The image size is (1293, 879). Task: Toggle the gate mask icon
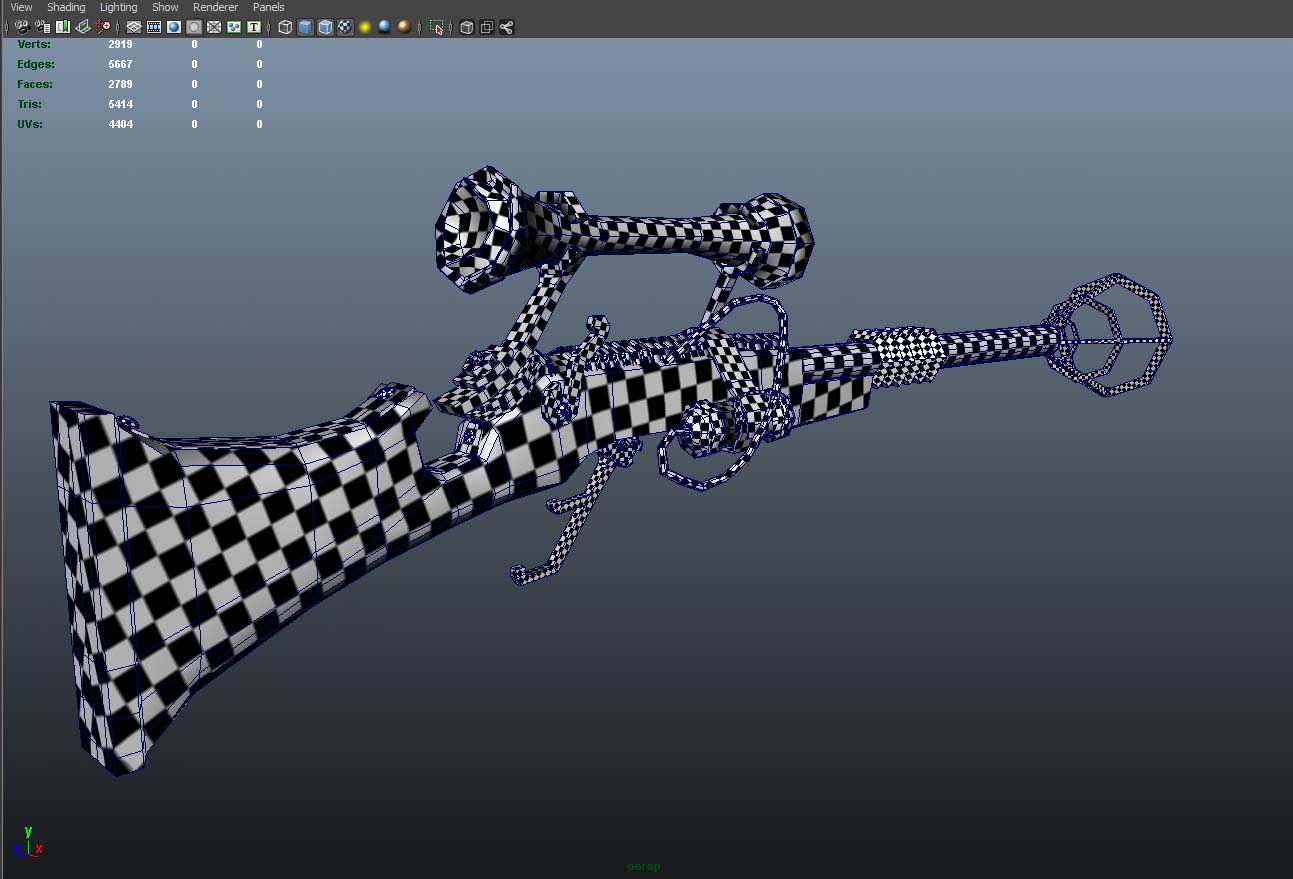pos(194,27)
